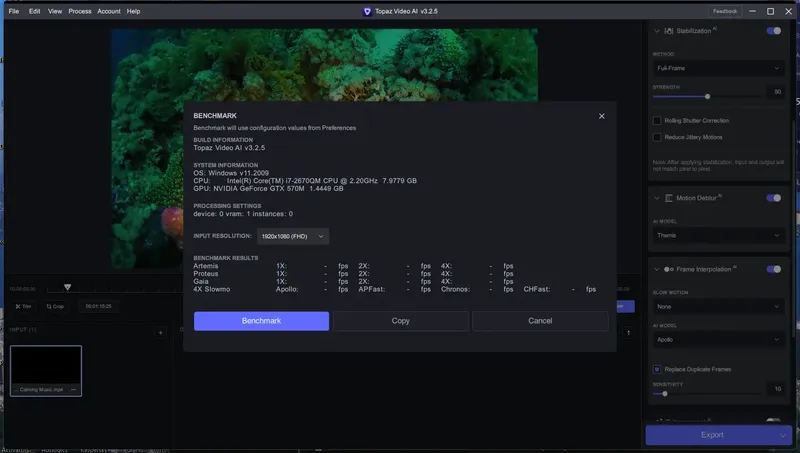
Task: Collapse the Motion Deblur section chevron
Action: tap(657, 198)
